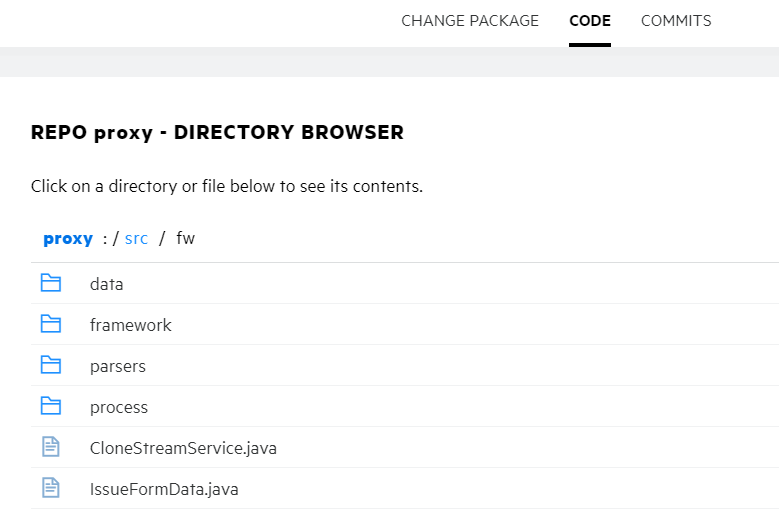Image resolution: width=779 pixels, height=512 pixels.
Task: View IssueFormData.java file contents
Action: click(x=164, y=489)
